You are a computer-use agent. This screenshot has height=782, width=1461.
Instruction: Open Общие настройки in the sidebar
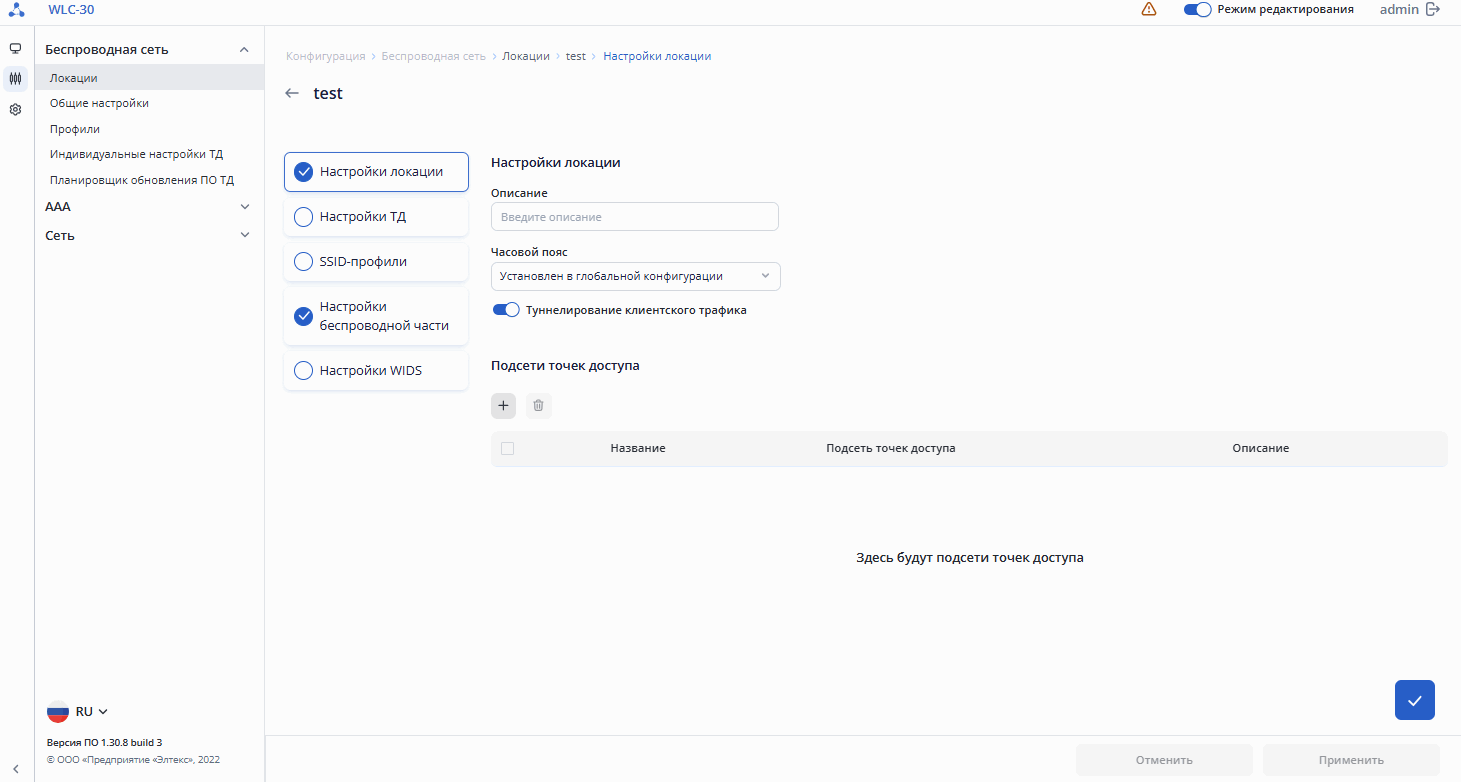[99, 103]
